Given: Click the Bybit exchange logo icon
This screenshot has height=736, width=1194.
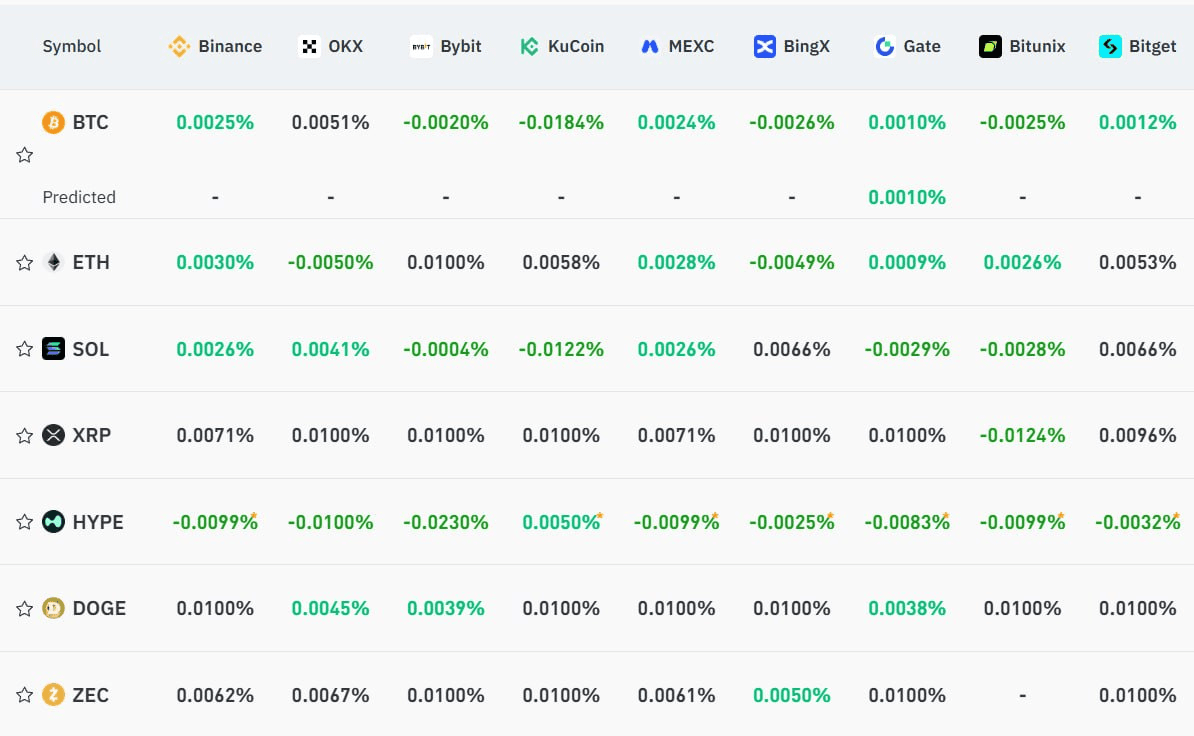Looking at the screenshot, I should (x=421, y=46).
